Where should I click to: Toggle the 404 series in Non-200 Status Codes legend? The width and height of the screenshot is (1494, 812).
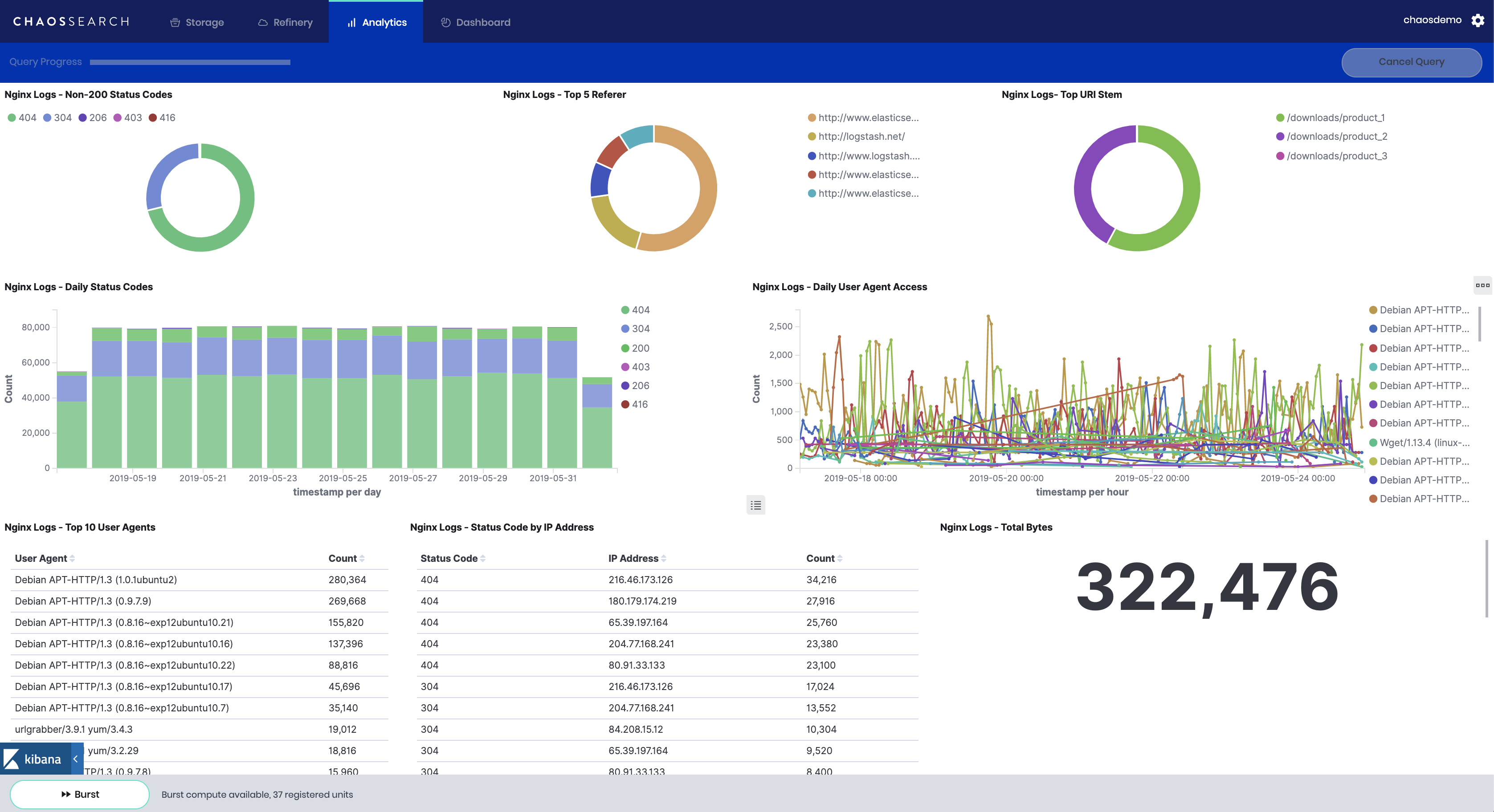coord(21,118)
